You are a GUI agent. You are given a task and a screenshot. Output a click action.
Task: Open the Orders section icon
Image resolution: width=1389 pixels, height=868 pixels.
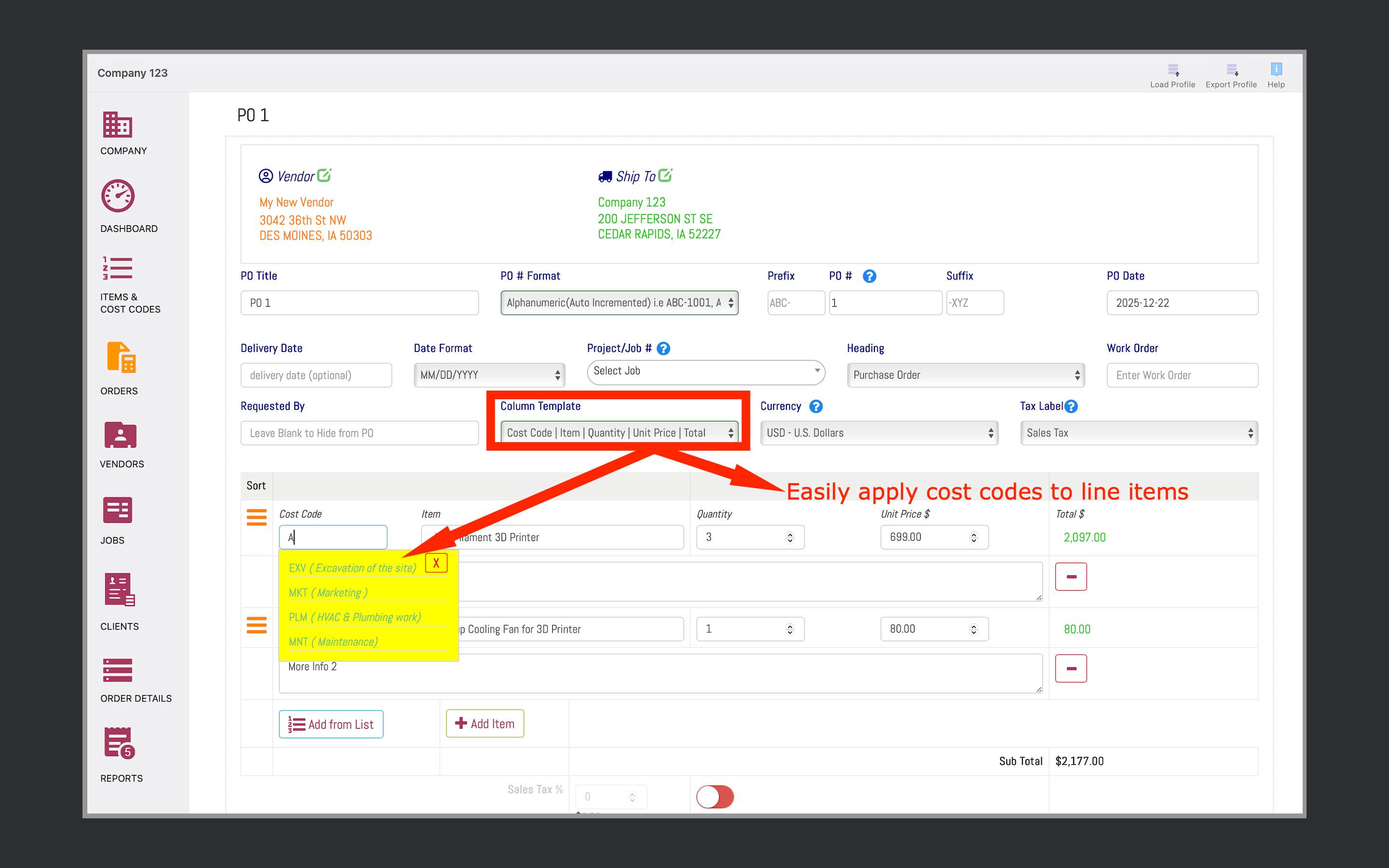[121, 358]
